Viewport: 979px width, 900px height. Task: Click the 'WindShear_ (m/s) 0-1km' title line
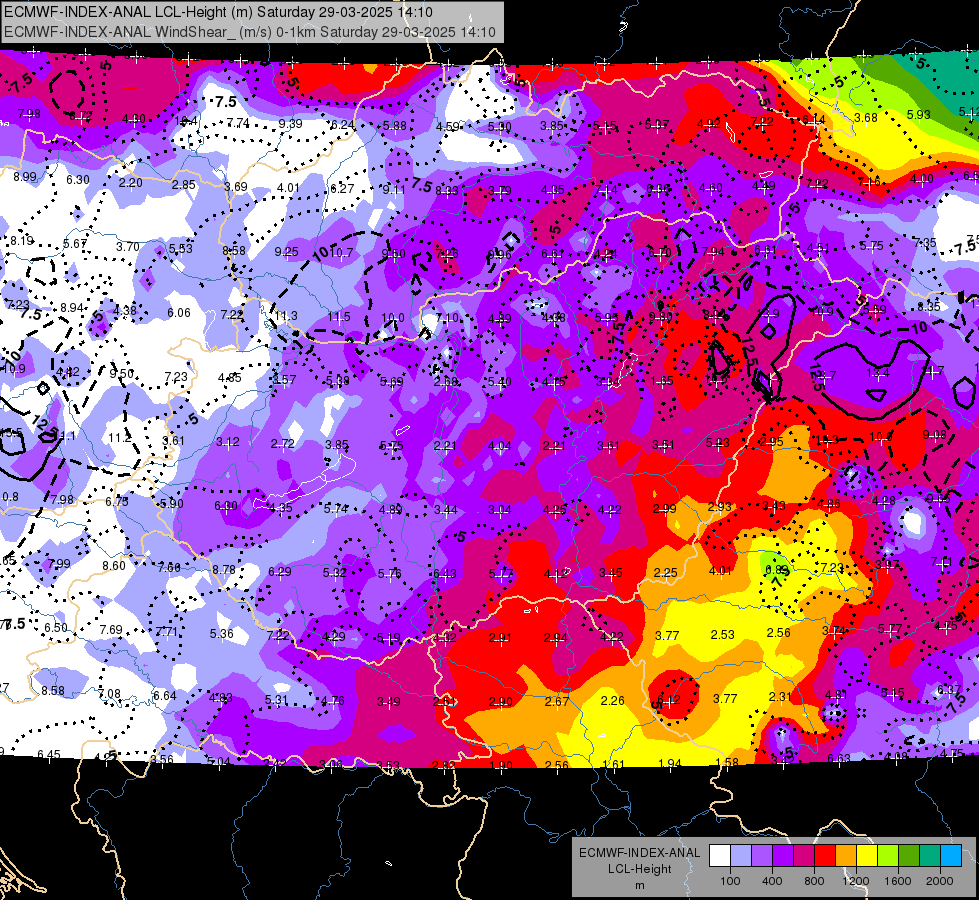(x=250, y=32)
